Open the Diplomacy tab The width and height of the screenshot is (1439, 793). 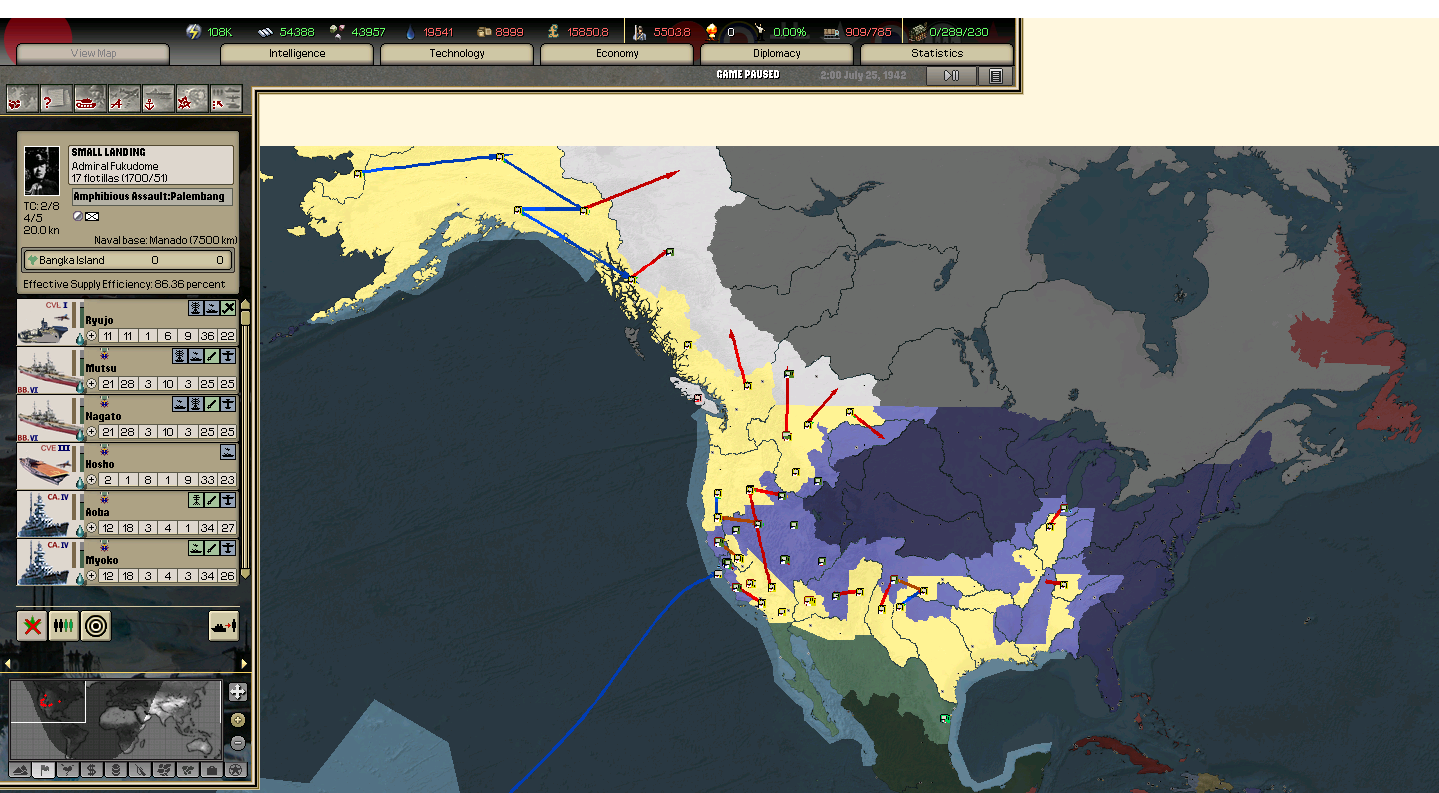(777, 53)
